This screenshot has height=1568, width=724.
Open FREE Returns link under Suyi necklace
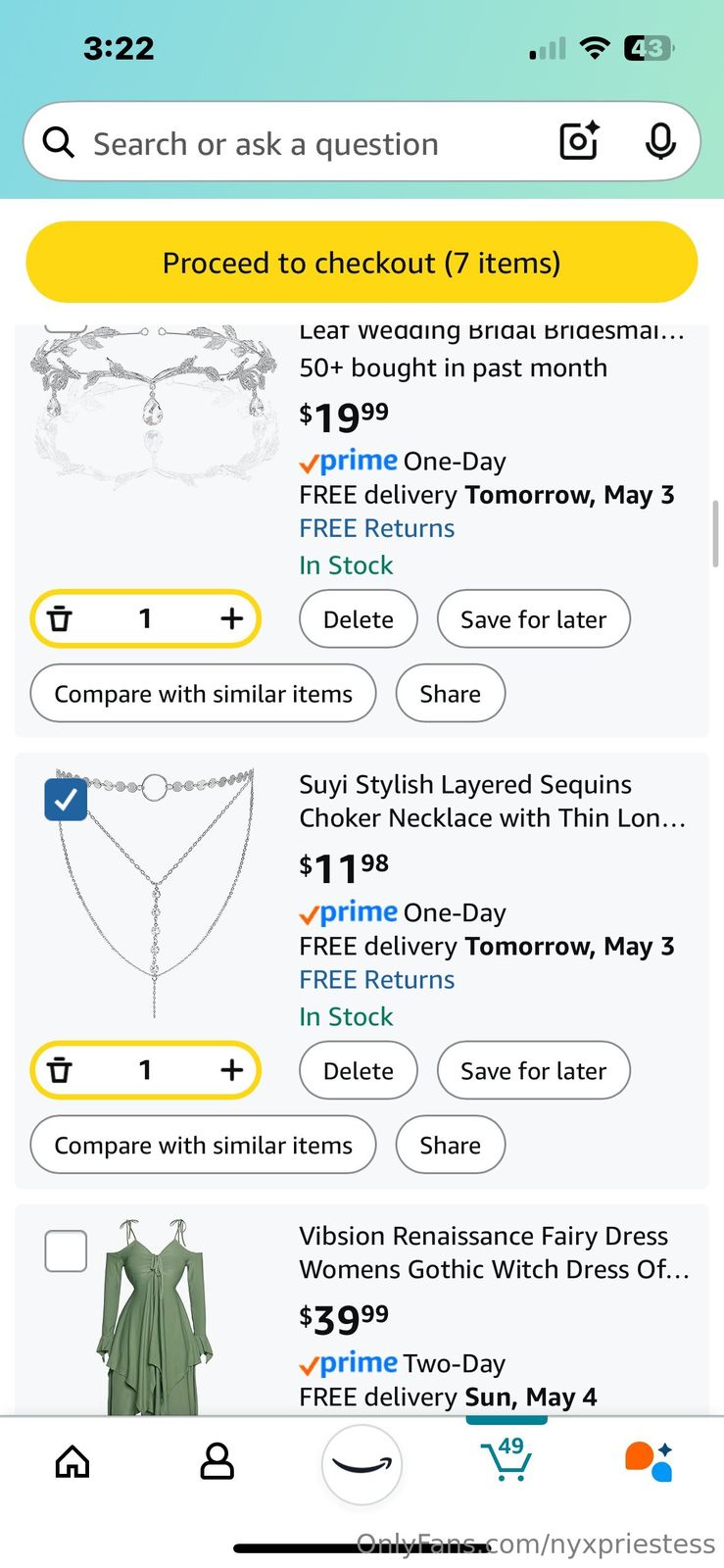coord(377,980)
